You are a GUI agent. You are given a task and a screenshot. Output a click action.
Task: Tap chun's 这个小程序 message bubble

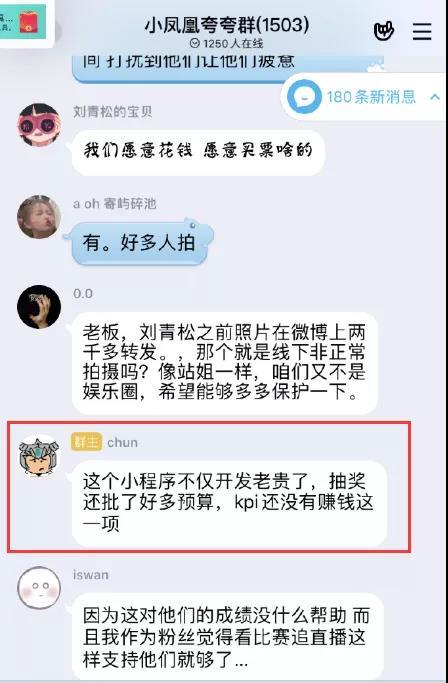point(229,503)
